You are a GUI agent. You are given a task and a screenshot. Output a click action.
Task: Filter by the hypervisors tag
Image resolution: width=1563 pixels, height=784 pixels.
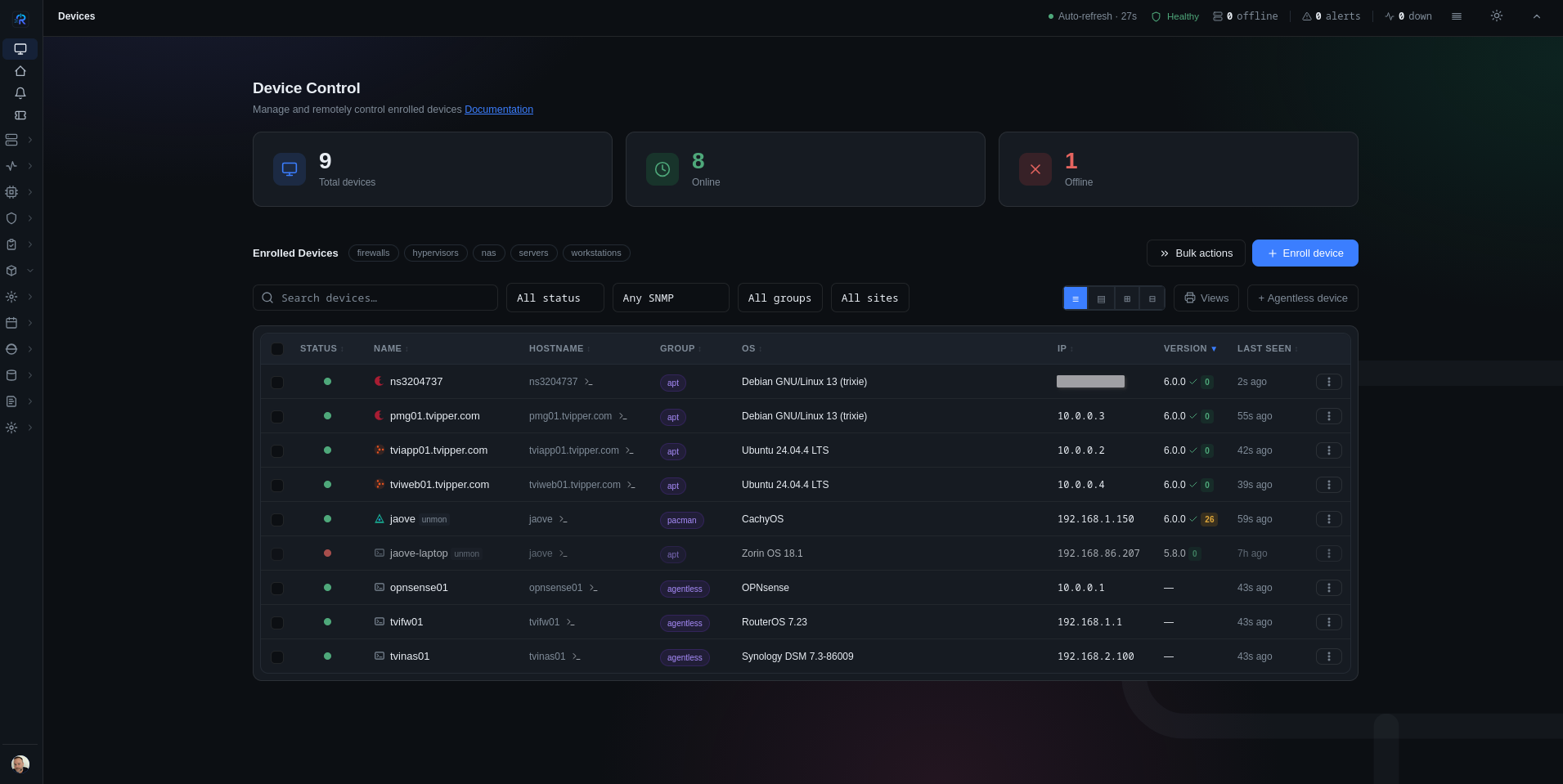[435, 253]
